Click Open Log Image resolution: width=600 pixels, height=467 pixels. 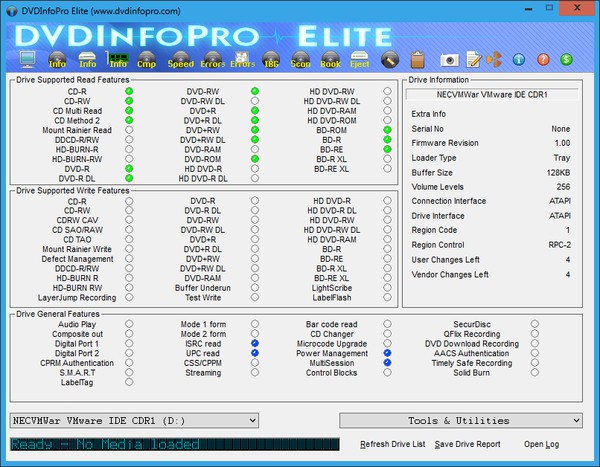pos(541,444)
